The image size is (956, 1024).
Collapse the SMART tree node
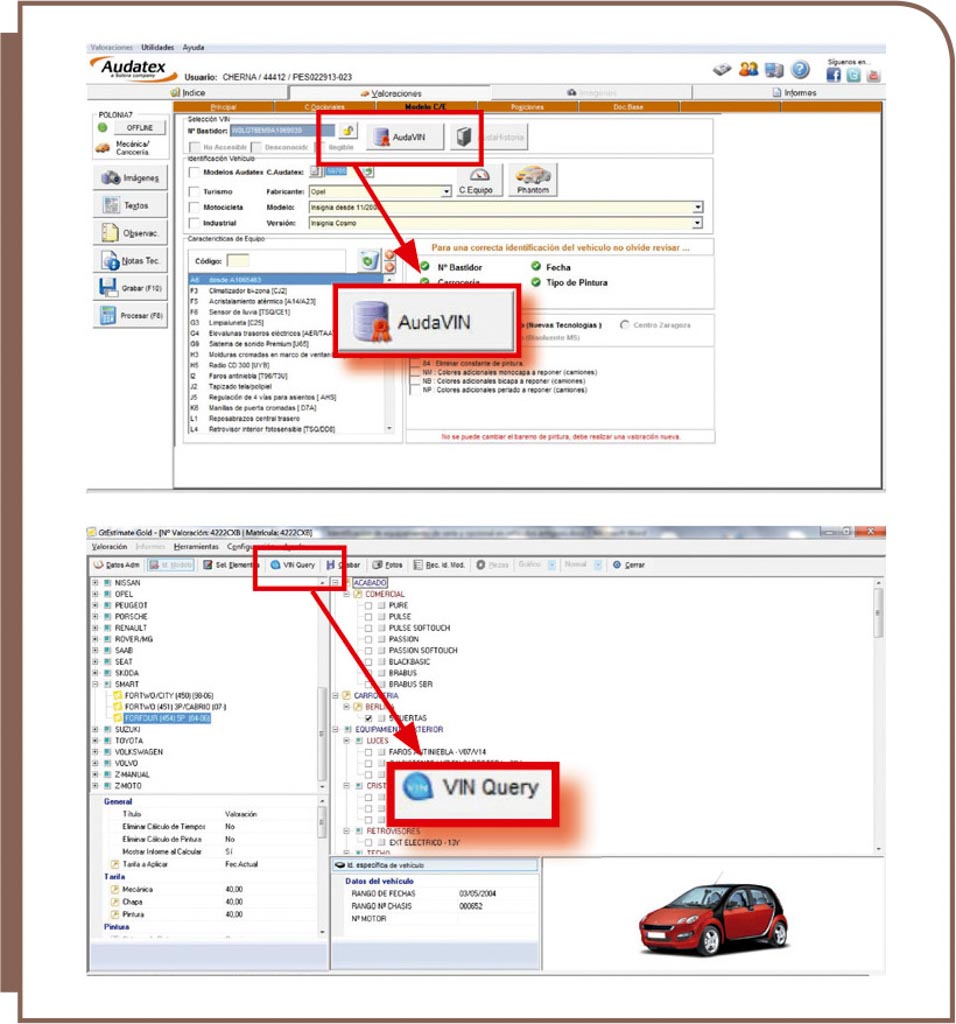95,684
